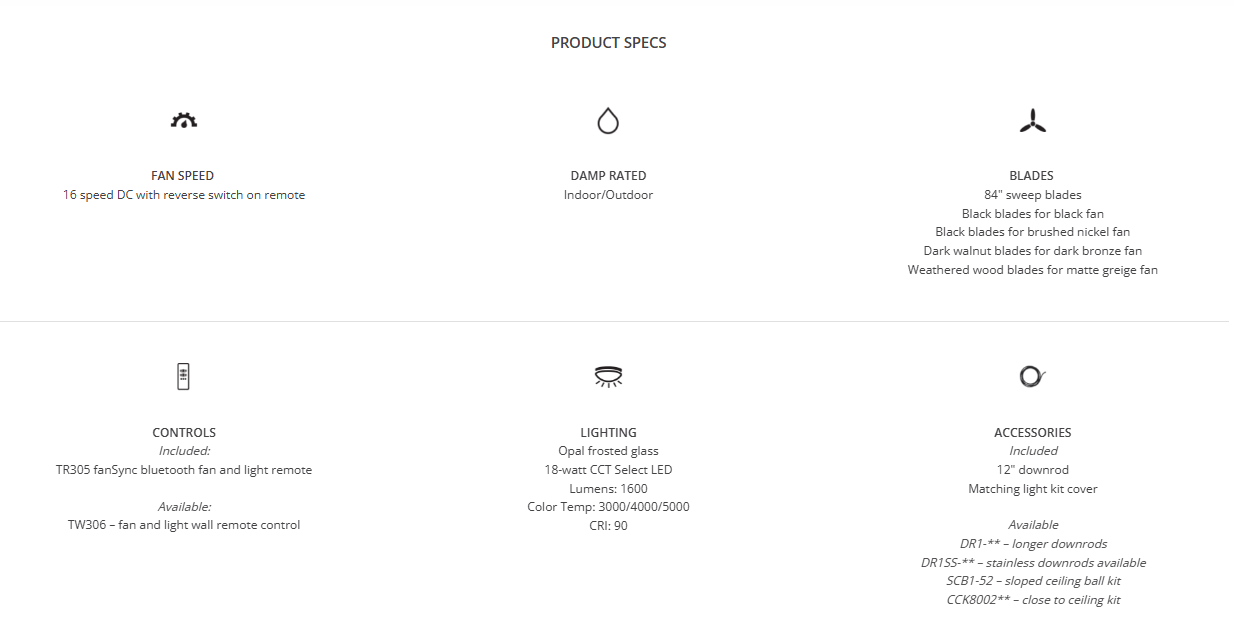Click the DAMP RATED label
Viewport: 1234px width, 622px height.
click(x=608, y=176)
